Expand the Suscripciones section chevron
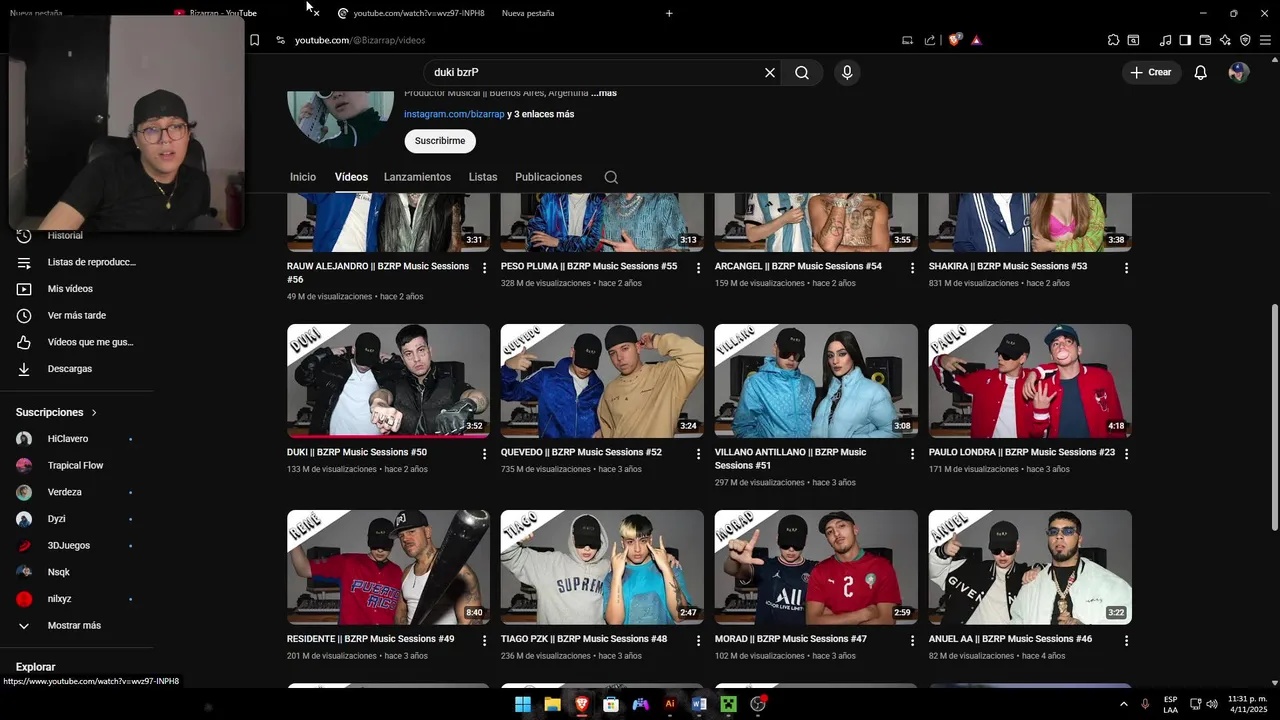The height and width of the screenshot is (720, 1280). 94,412
